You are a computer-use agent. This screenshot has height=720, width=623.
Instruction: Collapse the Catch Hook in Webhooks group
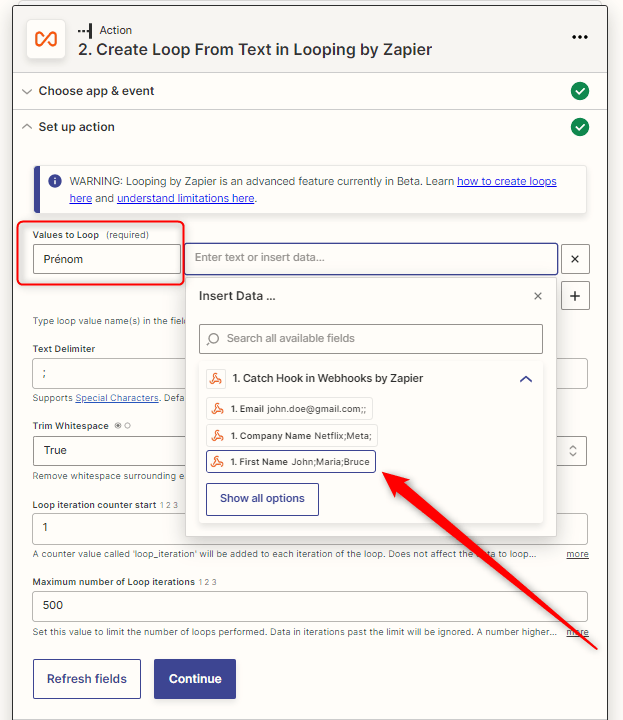tap(526, 379)
